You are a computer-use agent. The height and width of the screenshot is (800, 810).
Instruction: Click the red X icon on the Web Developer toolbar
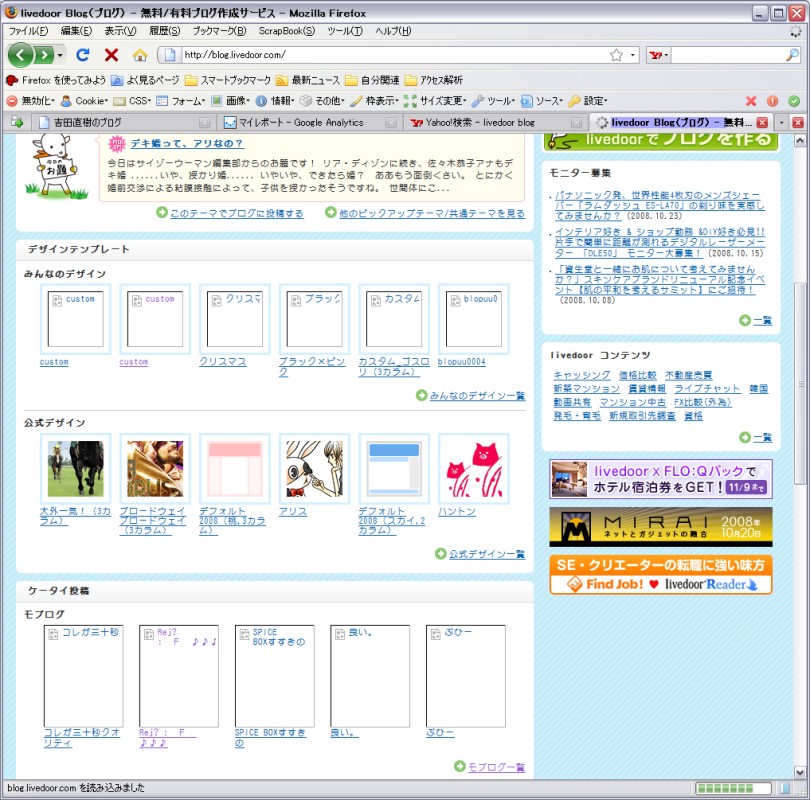click(751, 101)
